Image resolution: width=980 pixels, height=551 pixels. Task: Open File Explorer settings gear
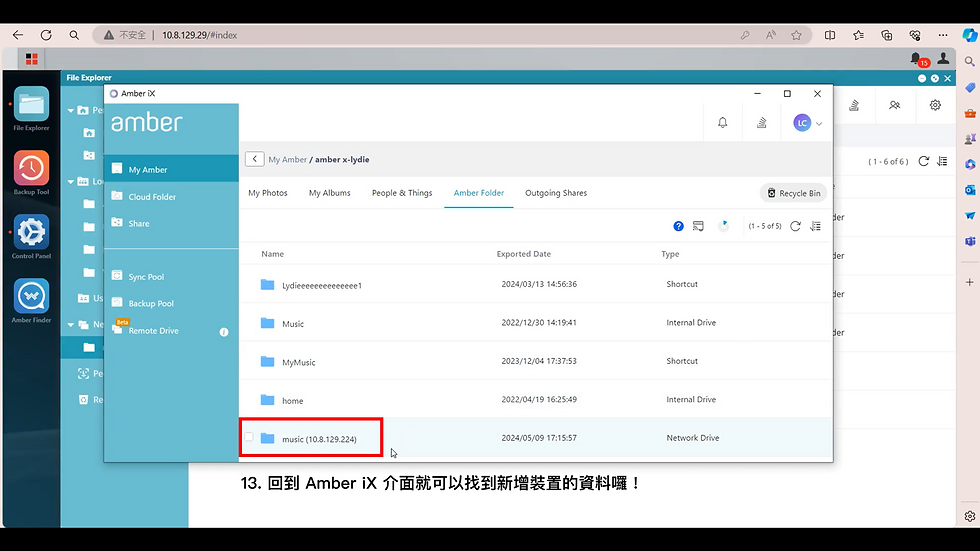click(935, 105)
